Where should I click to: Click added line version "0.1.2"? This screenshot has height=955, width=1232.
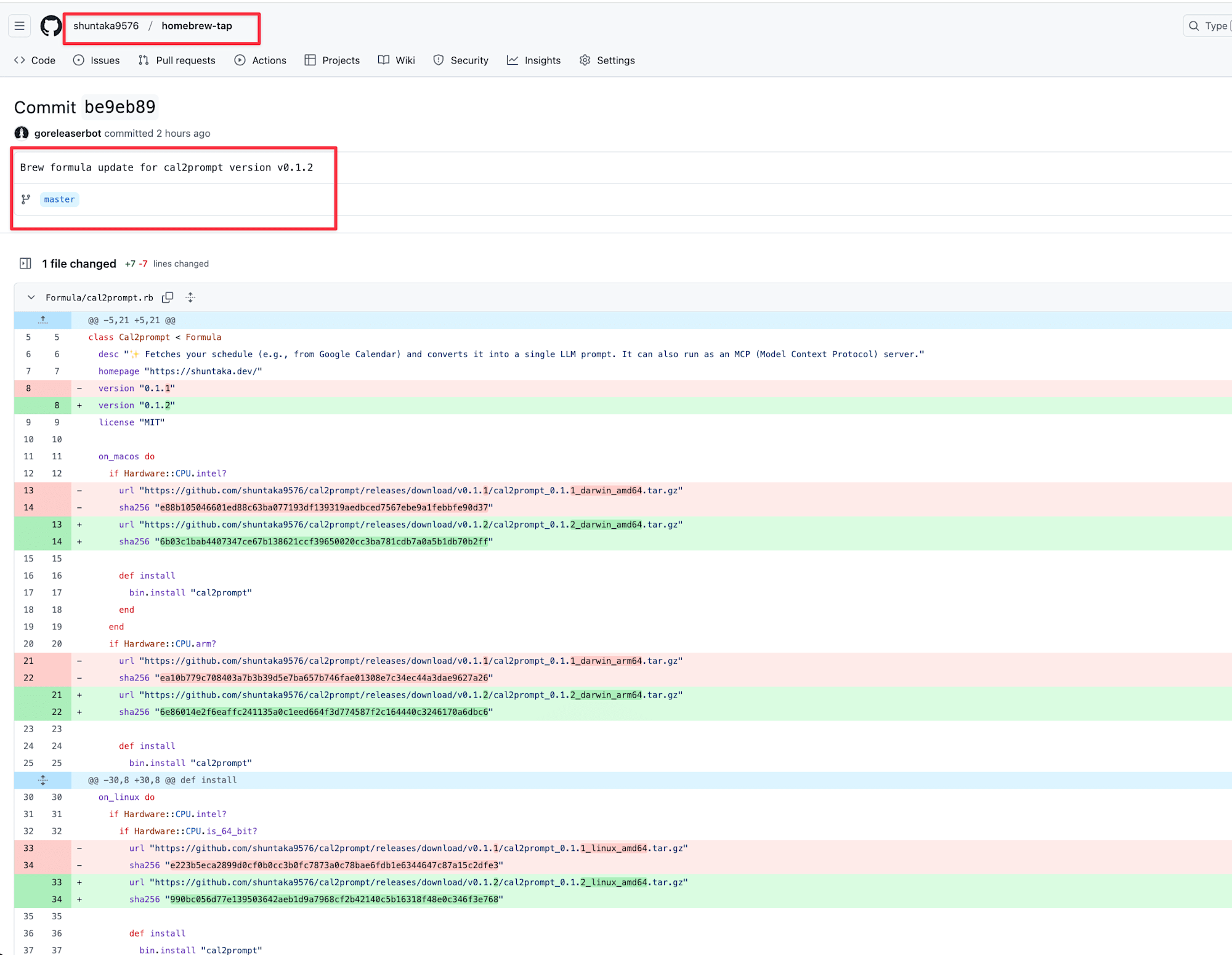point(623,405)
